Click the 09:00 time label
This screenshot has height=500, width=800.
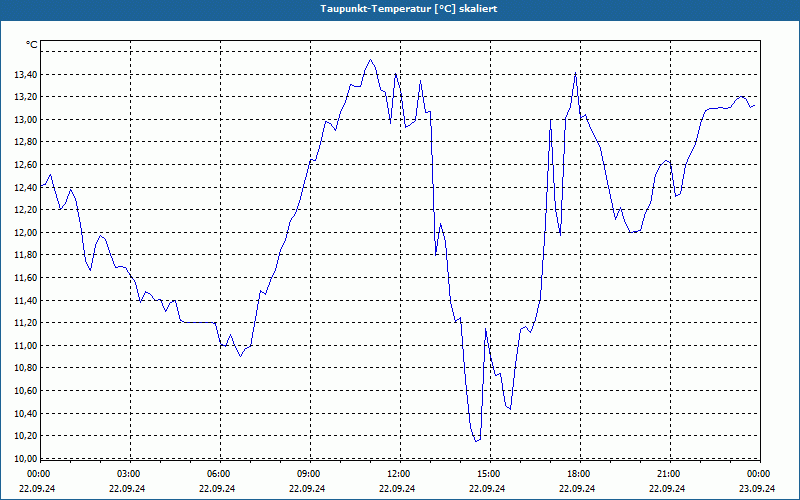pyautogui.click(x=308, y=474)
